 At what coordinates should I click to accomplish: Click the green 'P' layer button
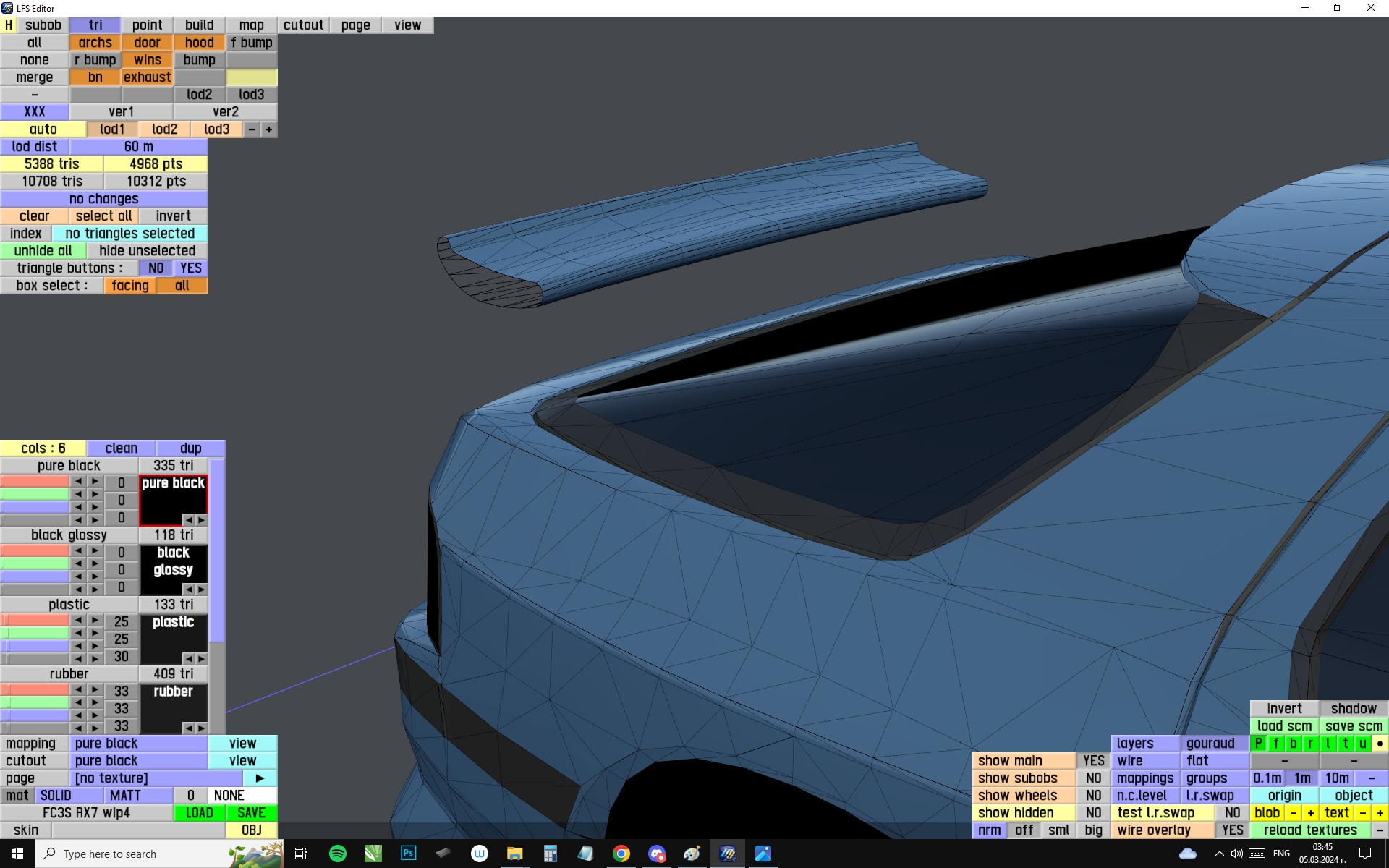pos(1259,744)
